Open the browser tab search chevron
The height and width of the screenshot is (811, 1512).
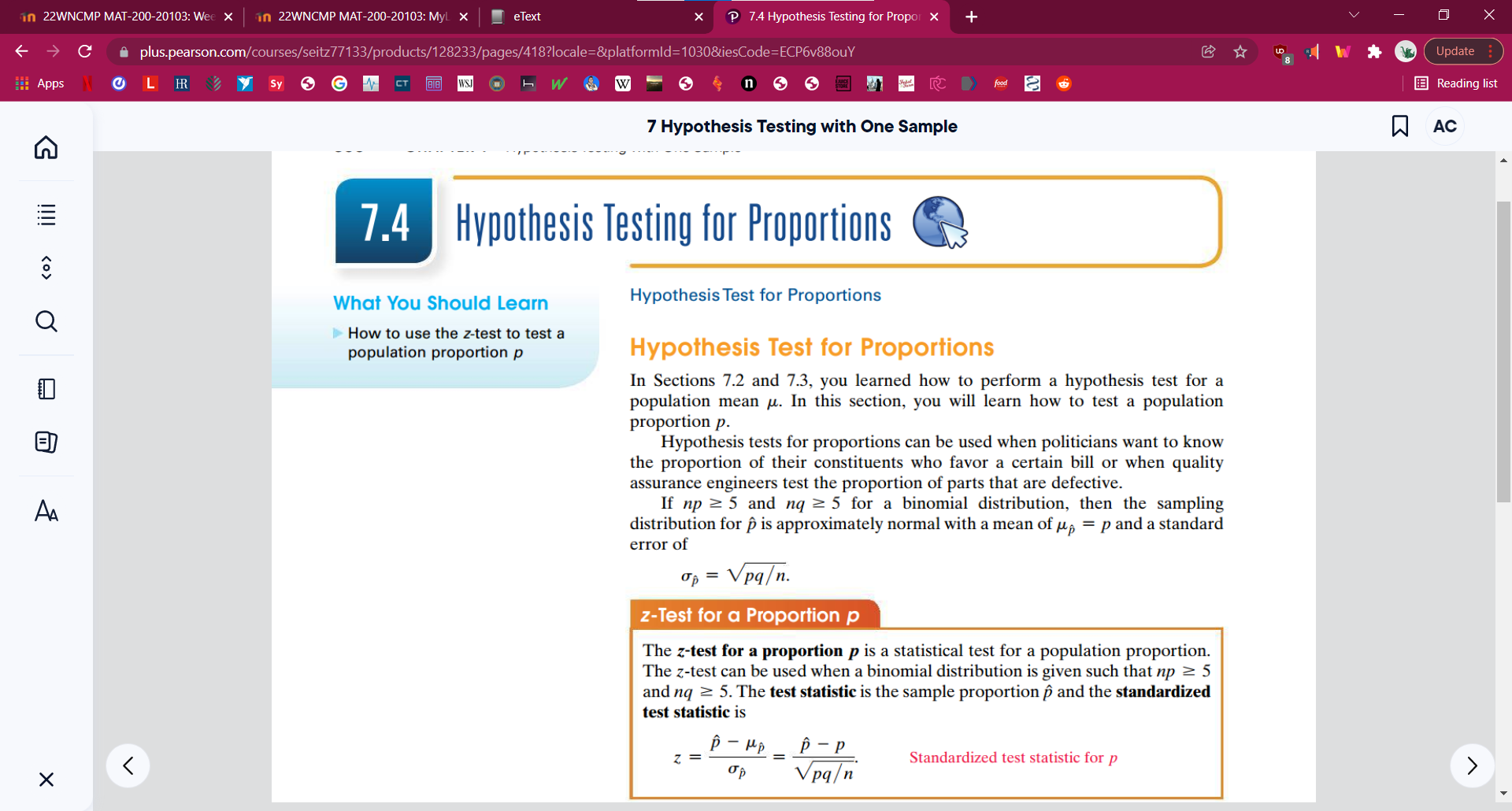coord(1353,14)
